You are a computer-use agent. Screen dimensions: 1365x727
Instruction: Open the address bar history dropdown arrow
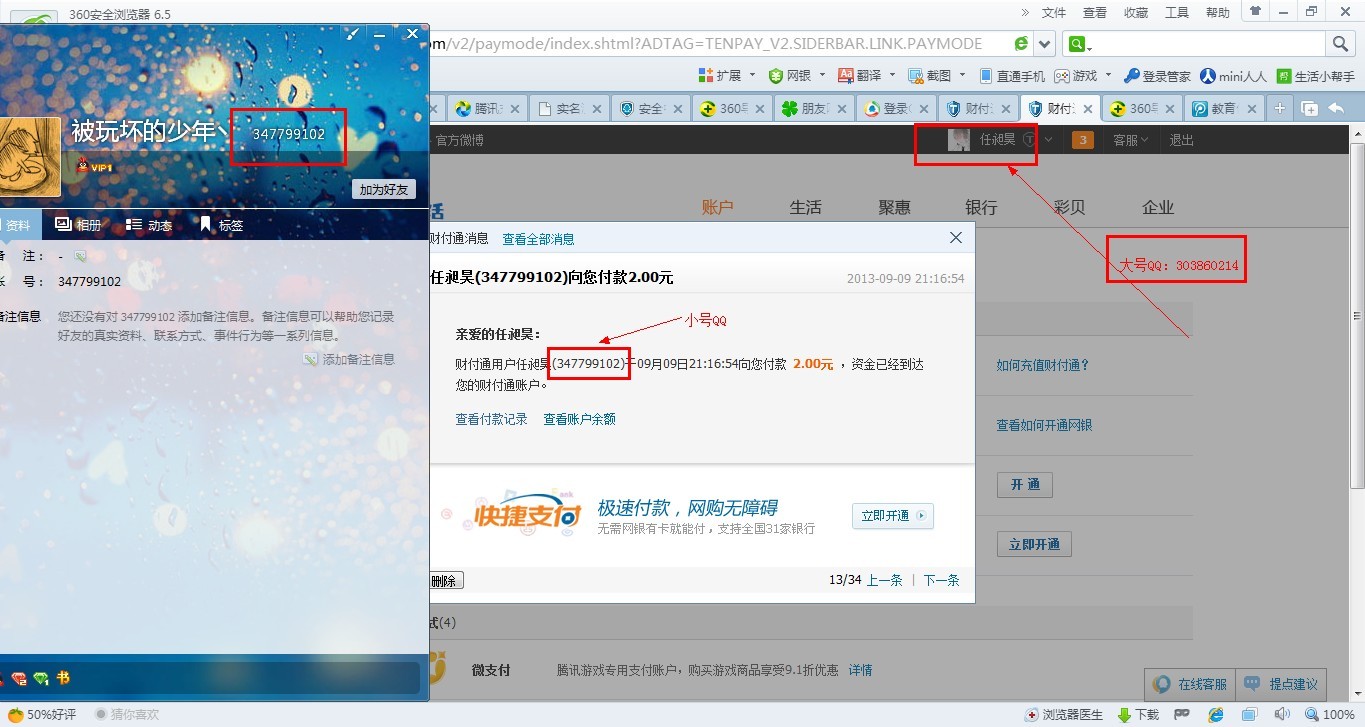click(x=1045, y=44)
